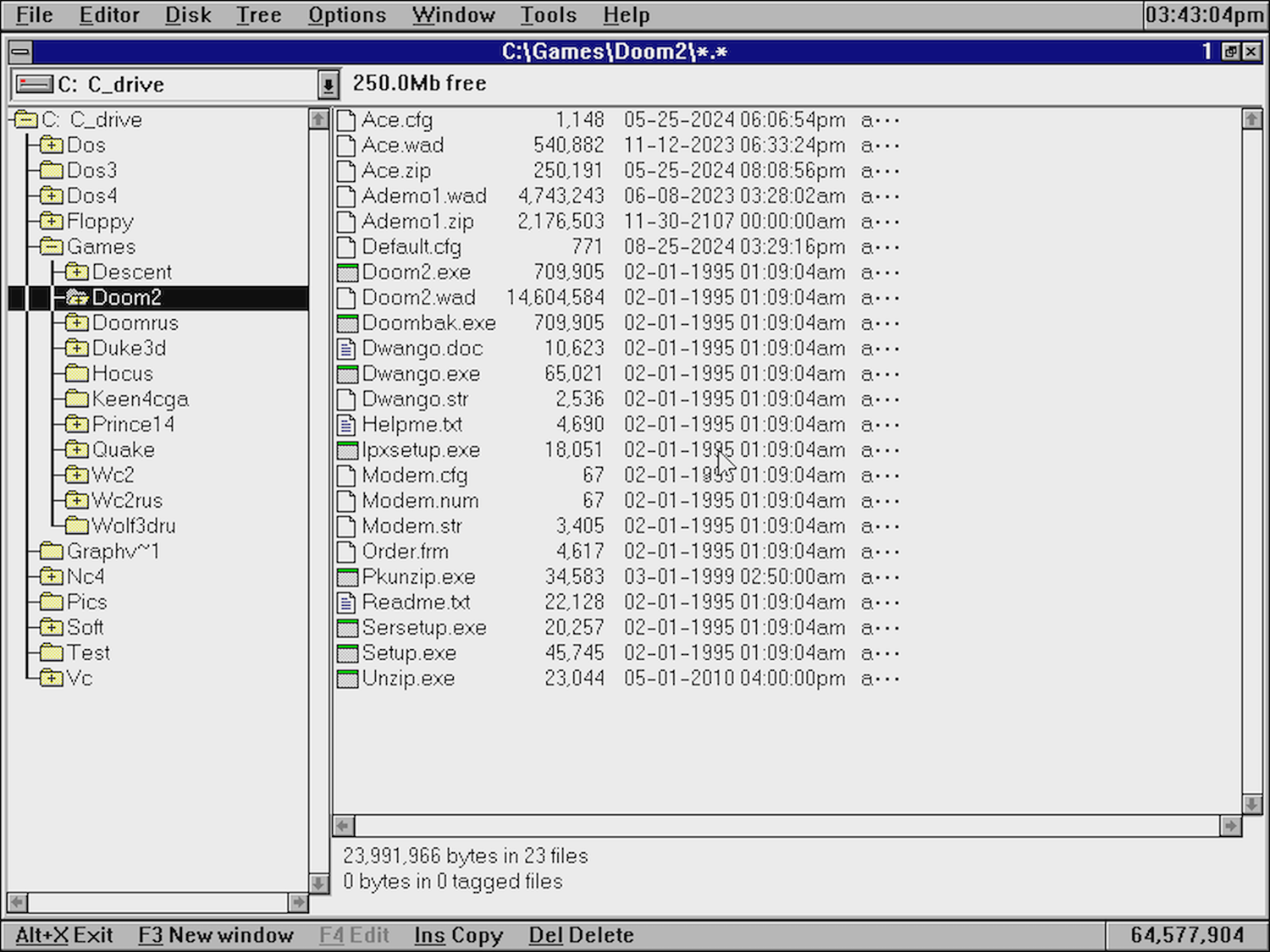Click the Modem.cfg file icon
Image resolution: width=1270 pixels, height=952 pixels.
click(x=346, y=476)
